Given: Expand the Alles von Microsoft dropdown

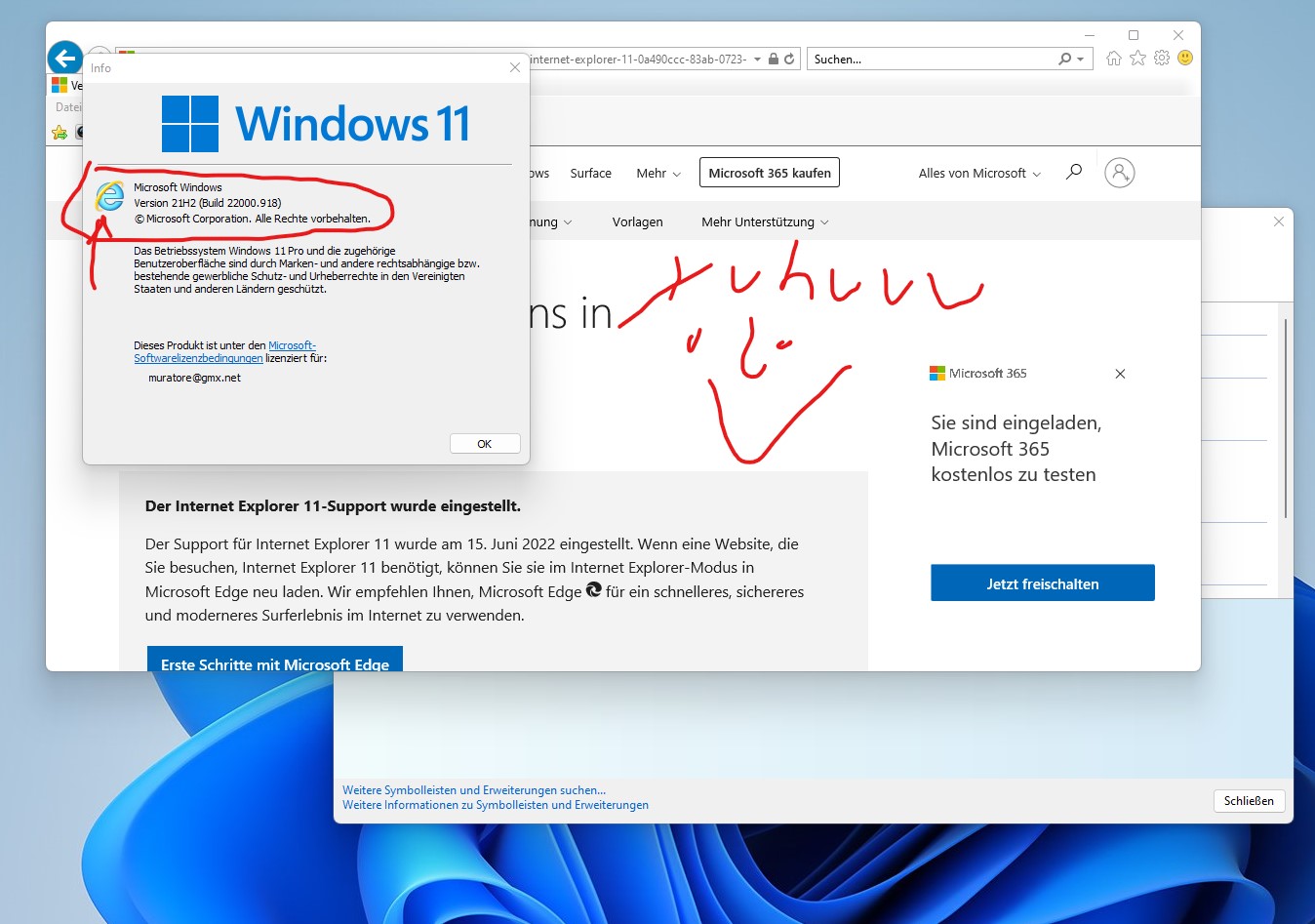Looking at the screenshot, I should point(979,174).
